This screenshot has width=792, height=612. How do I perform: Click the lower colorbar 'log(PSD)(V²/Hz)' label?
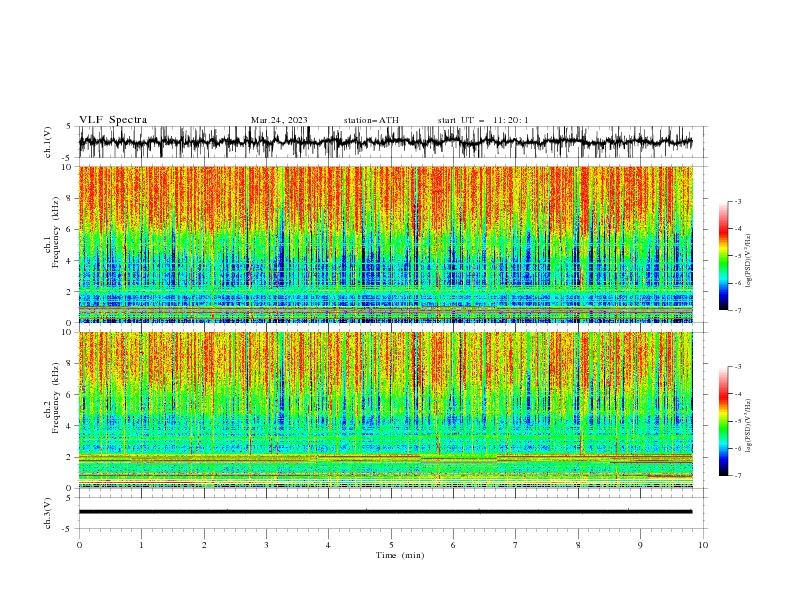coord(748,426)
